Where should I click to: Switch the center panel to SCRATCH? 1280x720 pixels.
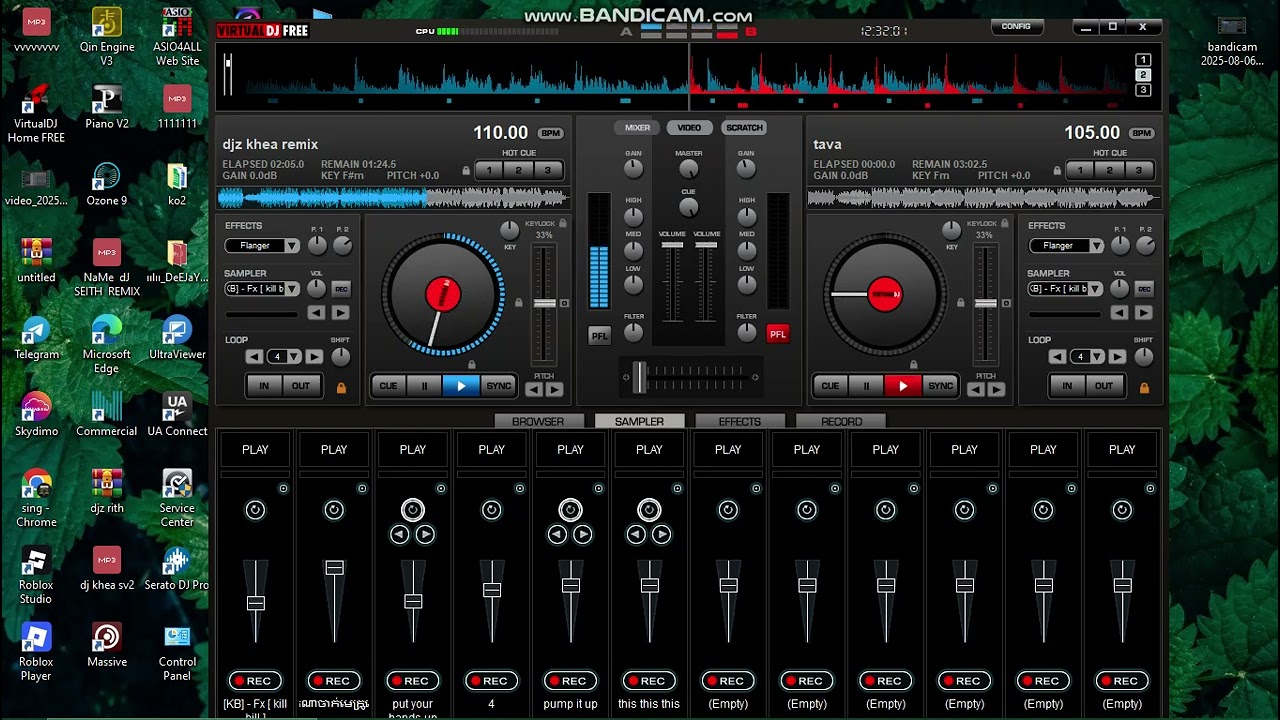point(744,128)
